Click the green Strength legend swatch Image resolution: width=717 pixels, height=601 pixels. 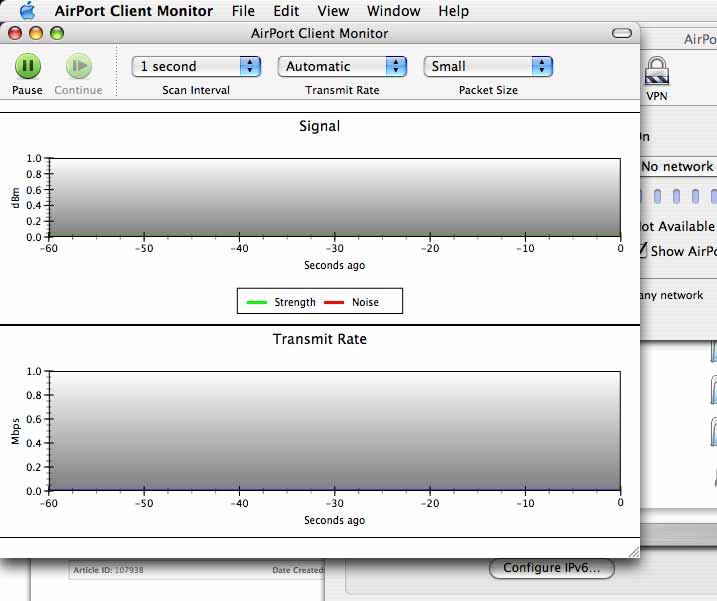(257, 302)
